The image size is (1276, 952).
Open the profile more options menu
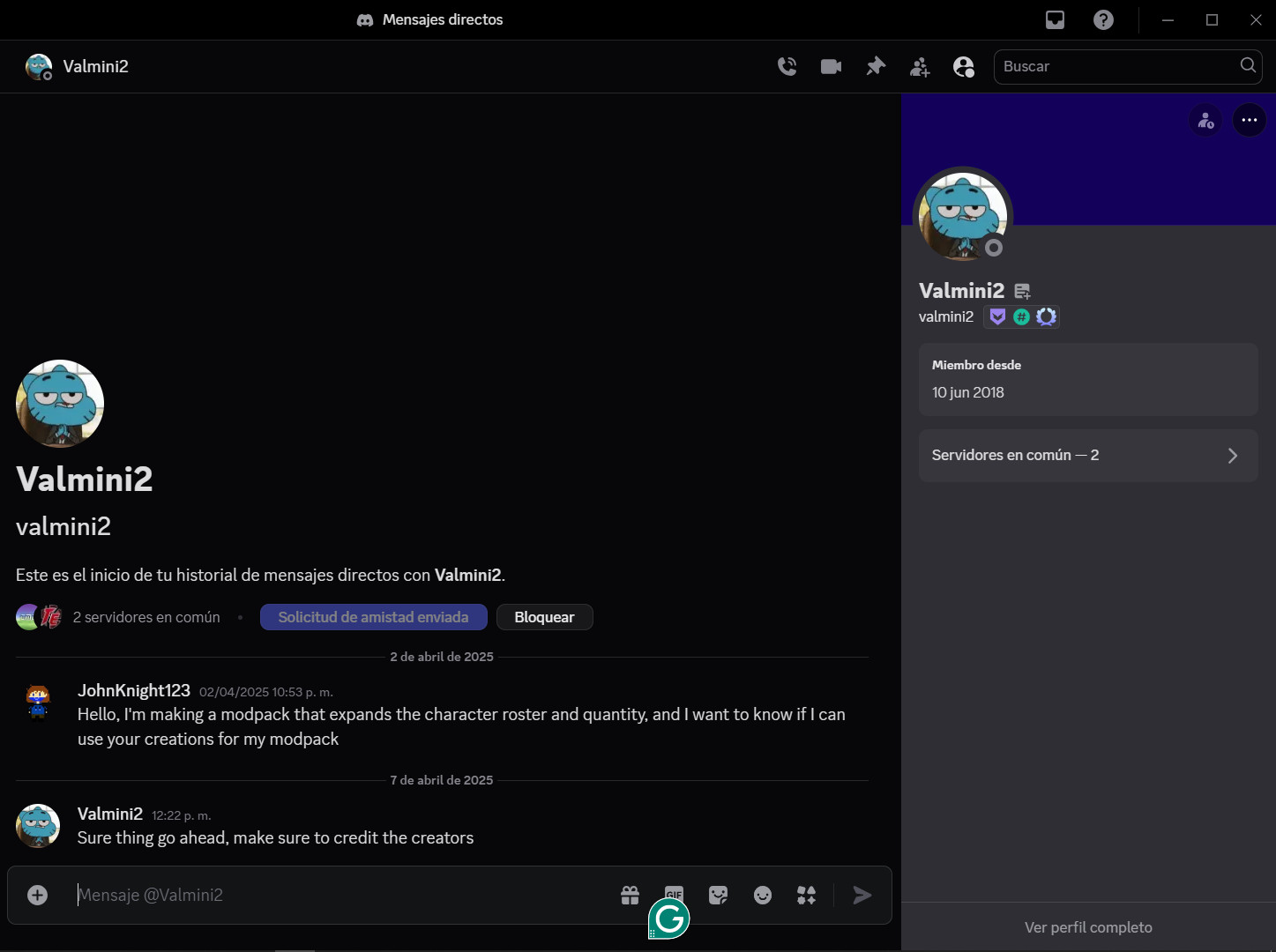[x=1249, y=120]
